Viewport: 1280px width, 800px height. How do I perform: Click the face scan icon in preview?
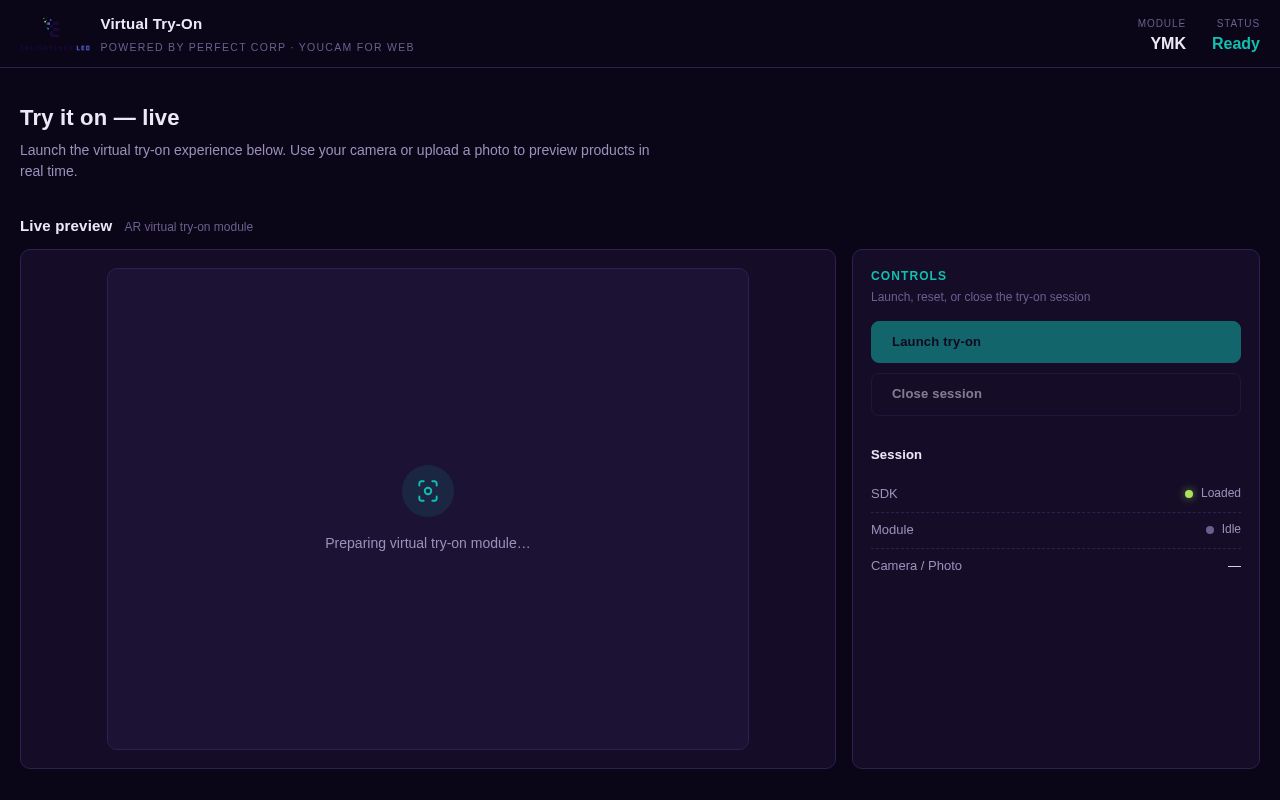click(x=428, y=491)
